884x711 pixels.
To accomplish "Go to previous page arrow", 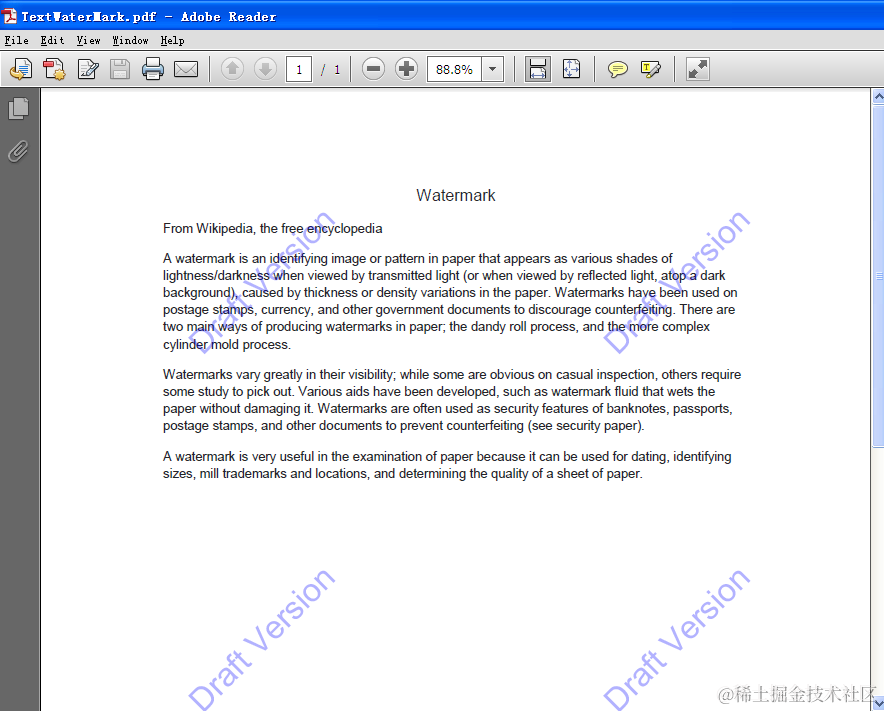I will 232,69.
